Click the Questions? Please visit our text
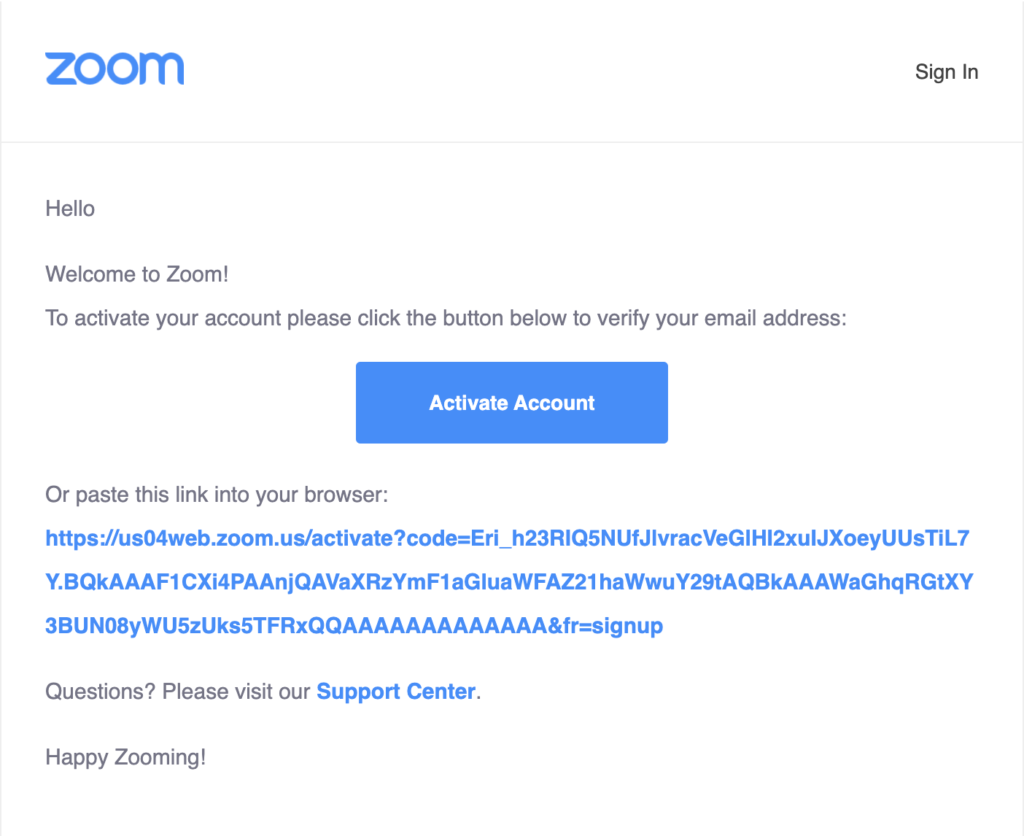Image resolution: width=1024 pixels, height=836 pixels. tap(178, 691)
